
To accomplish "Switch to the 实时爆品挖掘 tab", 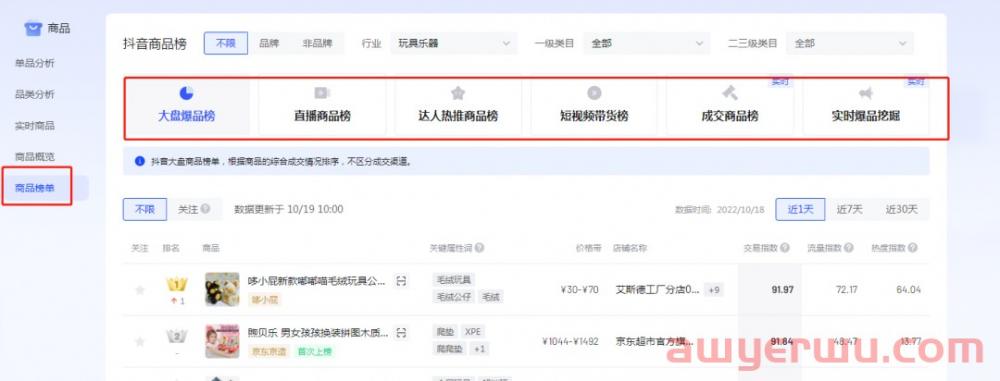I will tap(865, 108).
